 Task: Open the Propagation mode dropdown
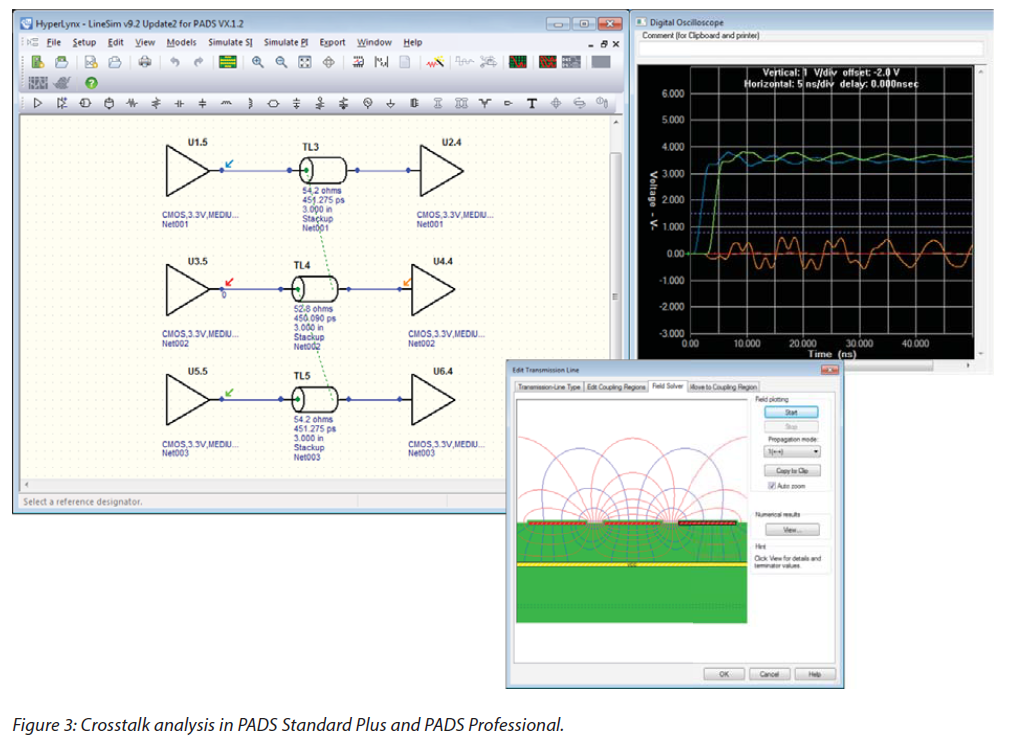pos(794,451)
